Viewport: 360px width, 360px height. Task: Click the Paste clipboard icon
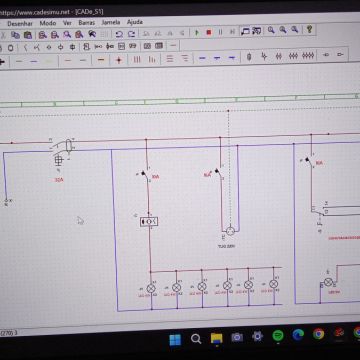click(28, 35)
